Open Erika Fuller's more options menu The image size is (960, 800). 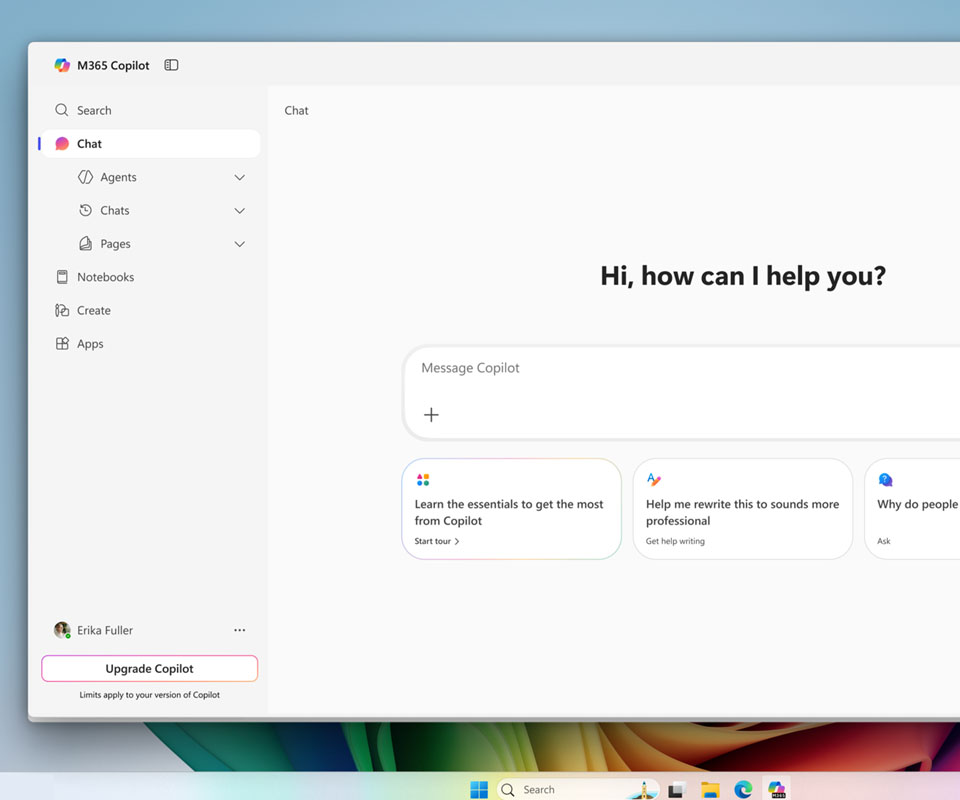239,630
